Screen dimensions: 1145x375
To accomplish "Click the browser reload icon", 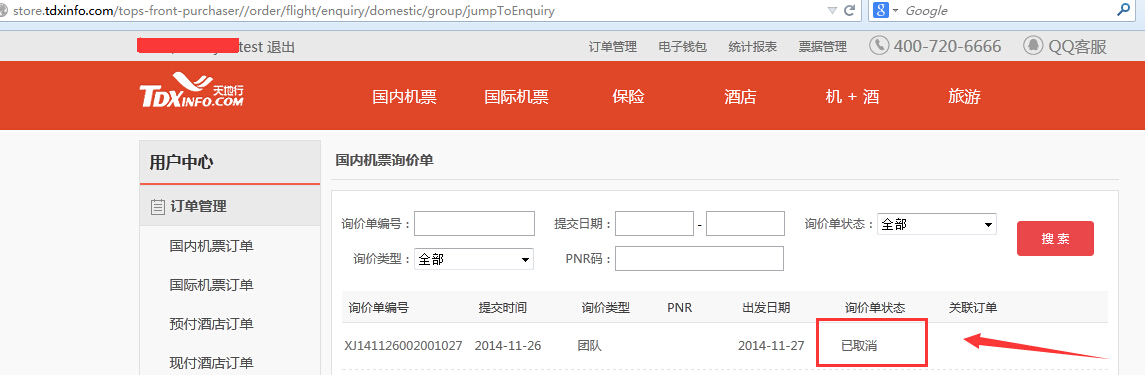I will [x=849, y=11].
